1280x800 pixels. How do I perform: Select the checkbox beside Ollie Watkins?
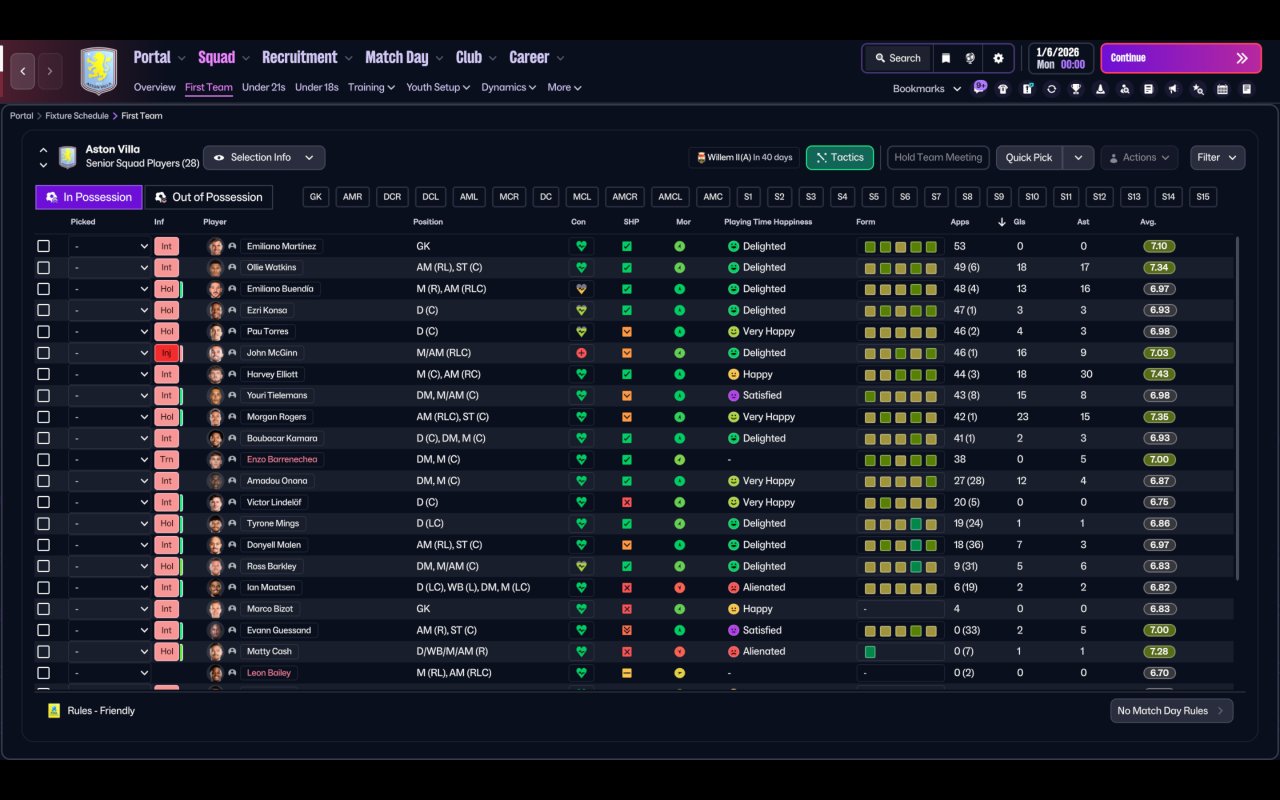coord(43,268)
